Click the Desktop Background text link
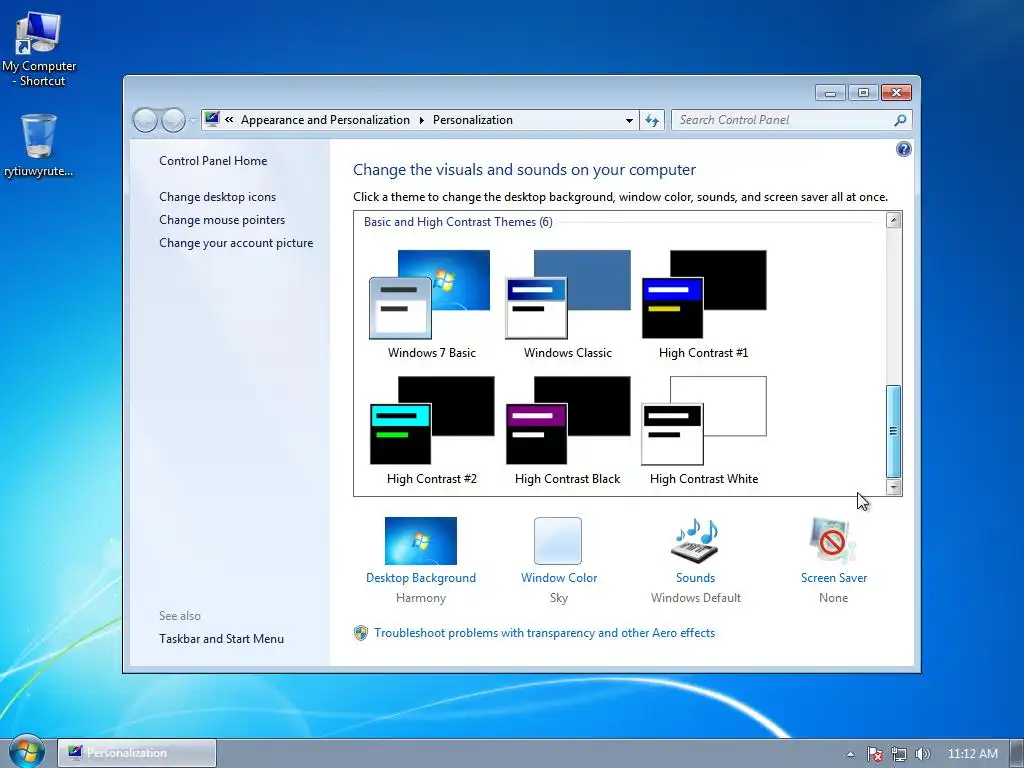The width and height of the screenshot is (1024, 768). click(x=421, y=578)
